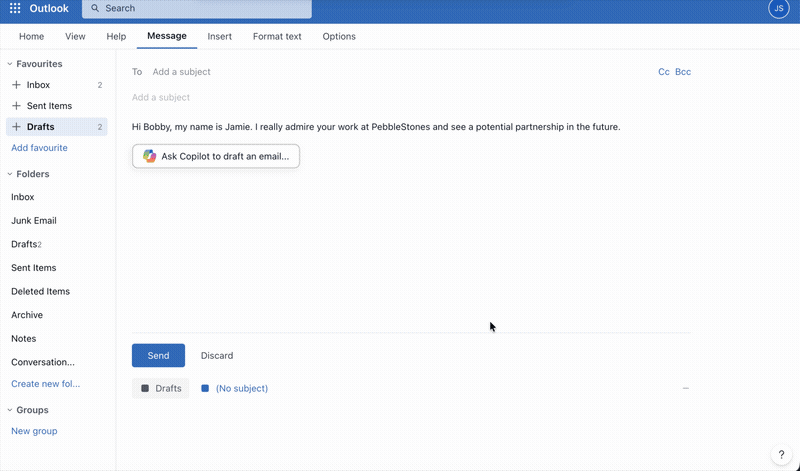Open the JS account avatar
800x471 pixels.
779,8
